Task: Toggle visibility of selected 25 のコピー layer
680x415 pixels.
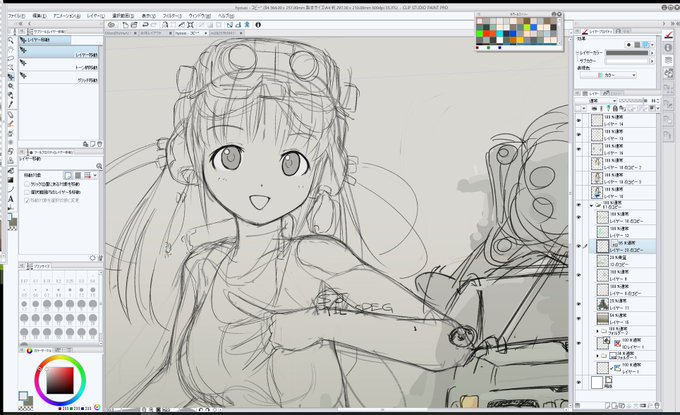Action: tap(579, 246)
